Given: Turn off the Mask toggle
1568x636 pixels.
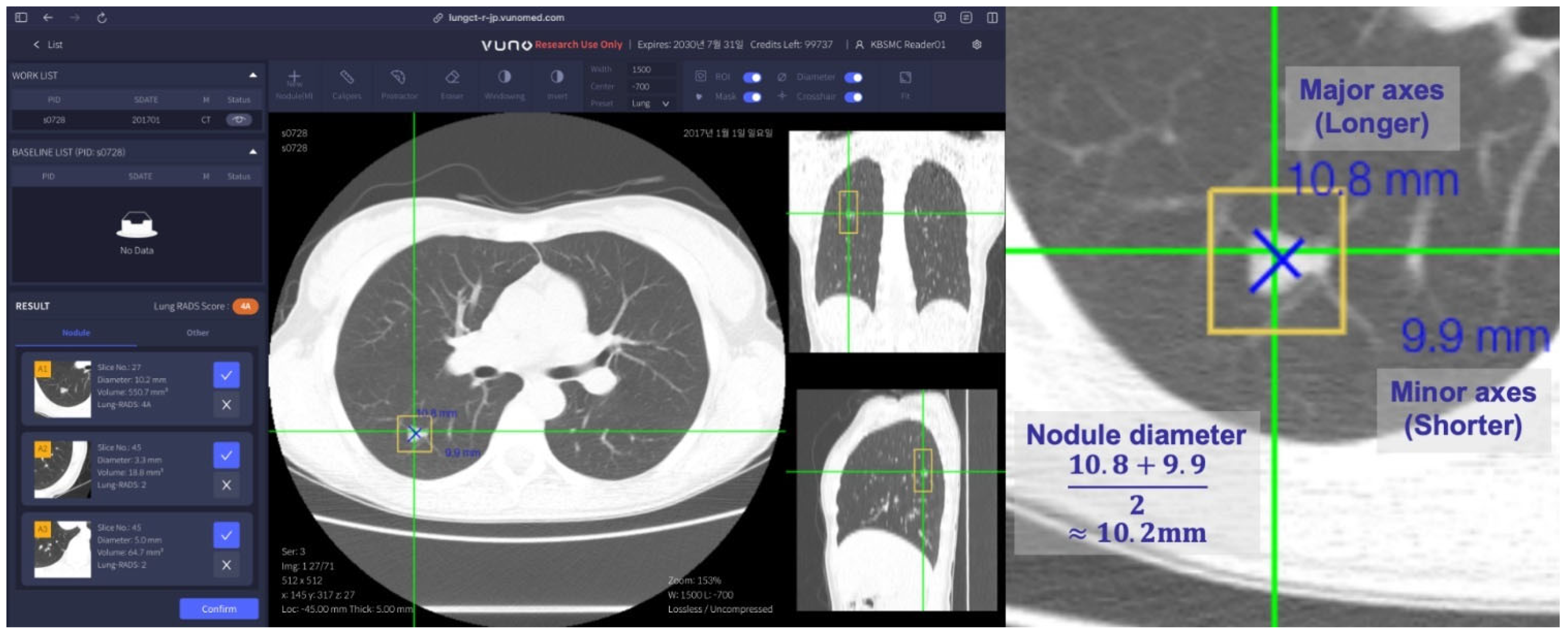Looking at the screenshot, I should click(x=752, y=97).
